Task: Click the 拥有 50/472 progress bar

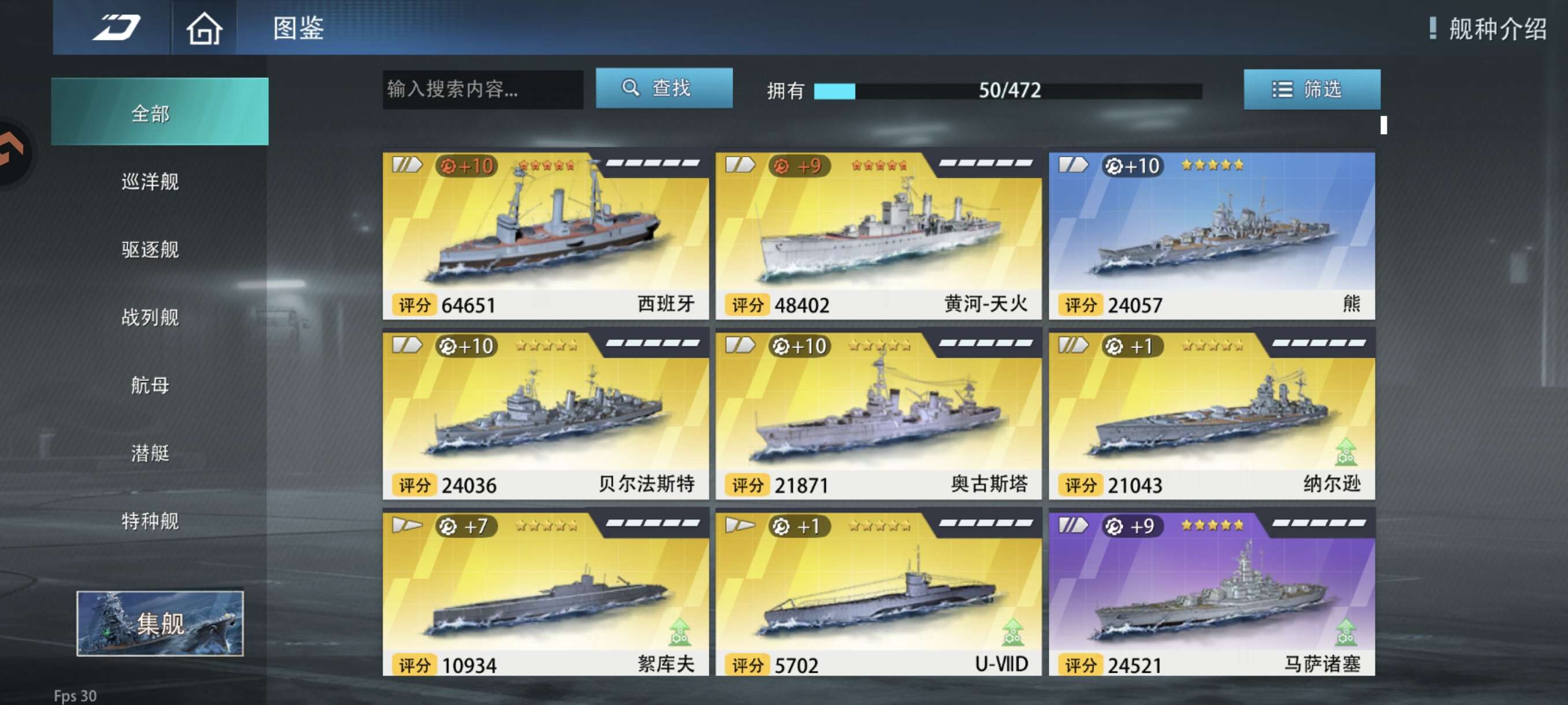Action: [1008, 91]
